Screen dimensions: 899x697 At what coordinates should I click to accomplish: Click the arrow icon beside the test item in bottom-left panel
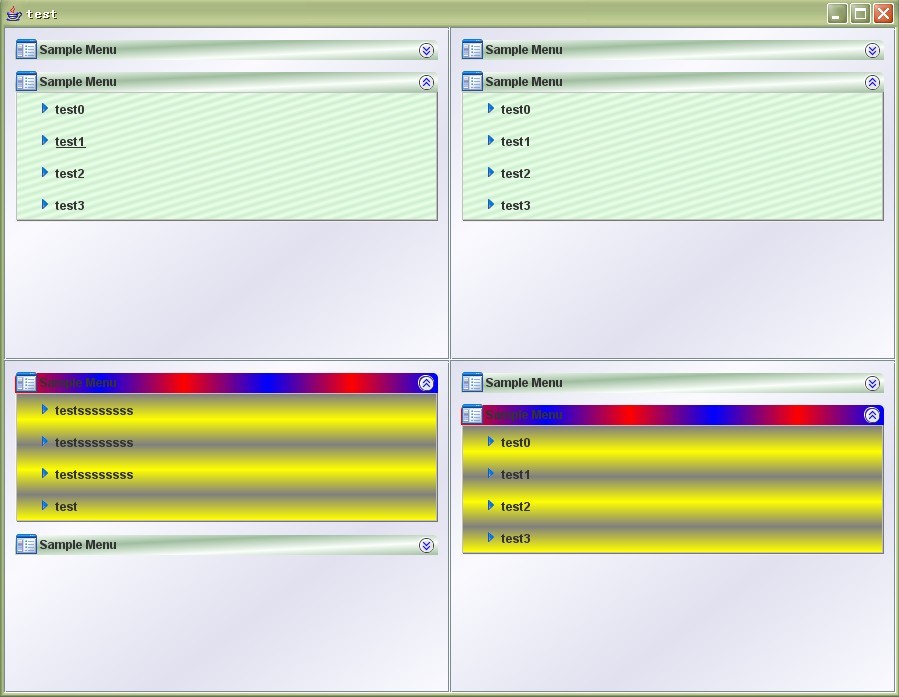tap(44, 506)
